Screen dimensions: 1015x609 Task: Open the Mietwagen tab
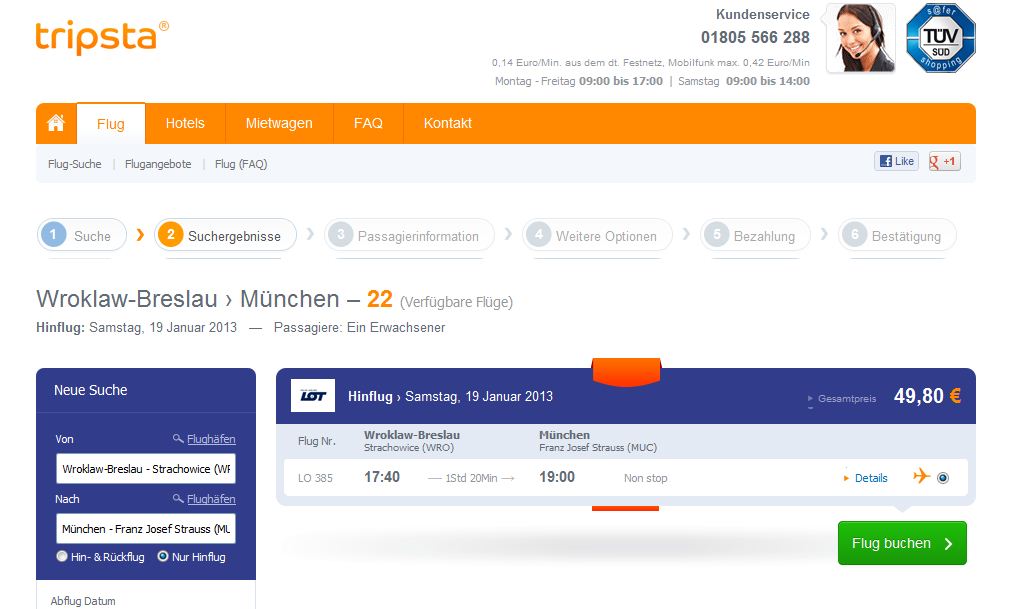point(279,123)
